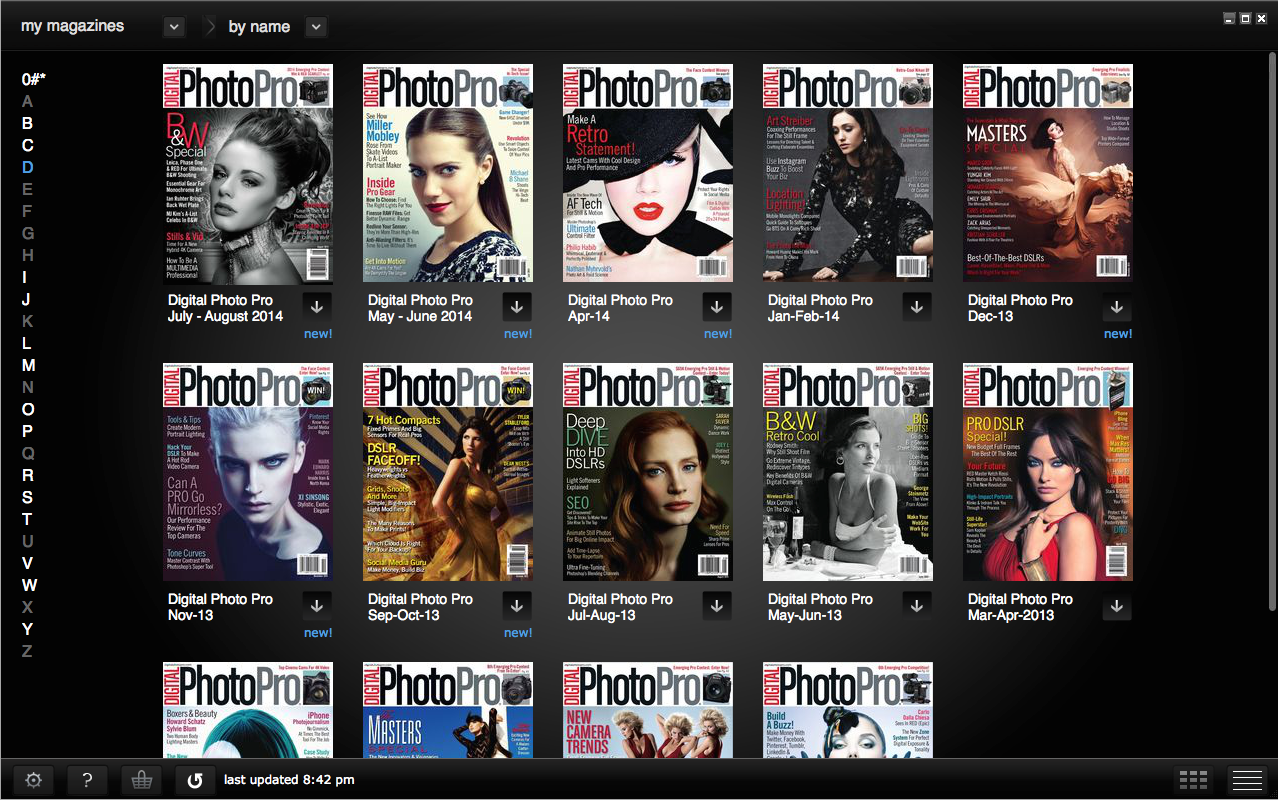
Task: Jump to 0#* in alphabet index
Action: point(33,80)
